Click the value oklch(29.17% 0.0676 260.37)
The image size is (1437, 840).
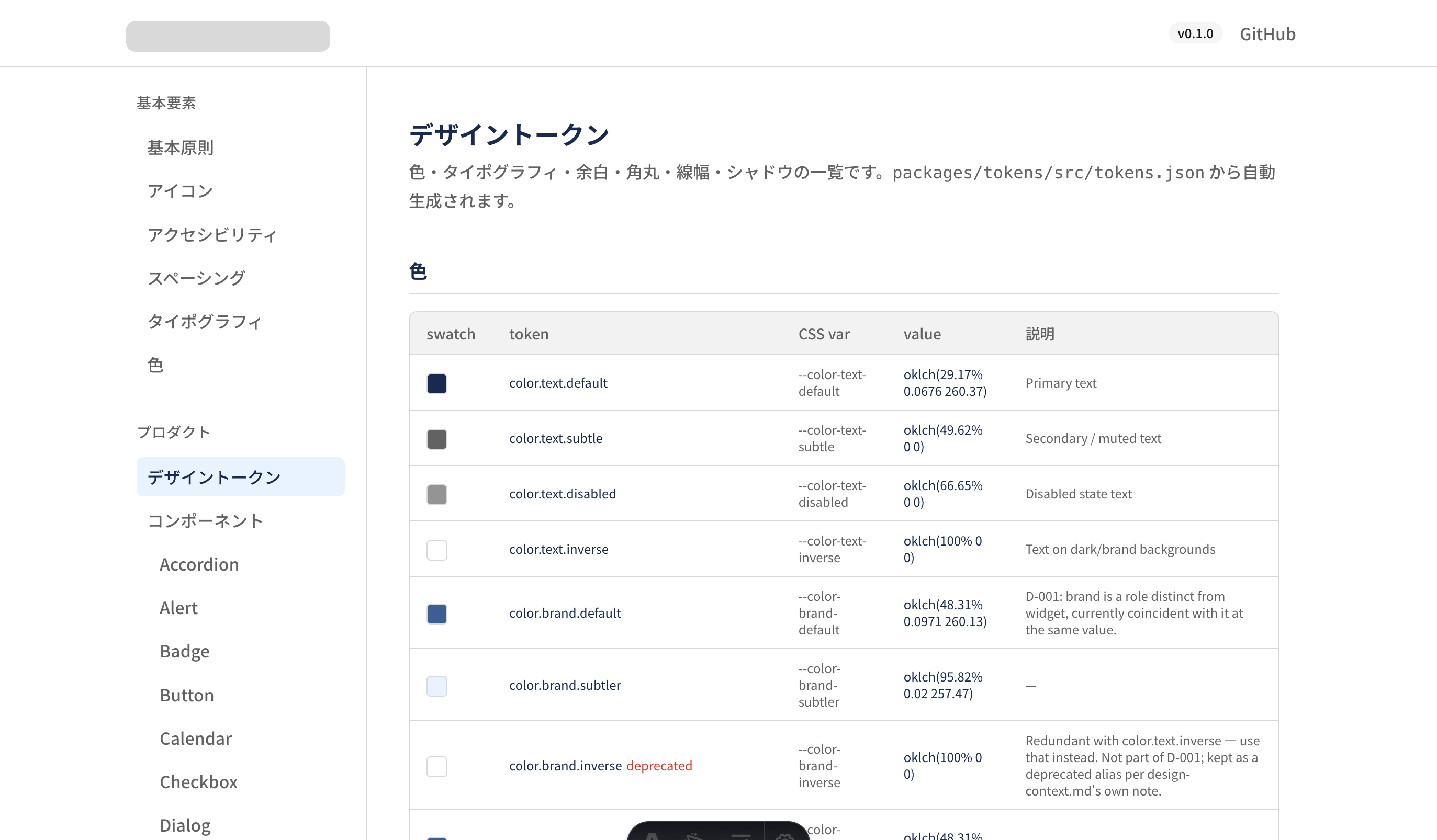click(945, 383)
